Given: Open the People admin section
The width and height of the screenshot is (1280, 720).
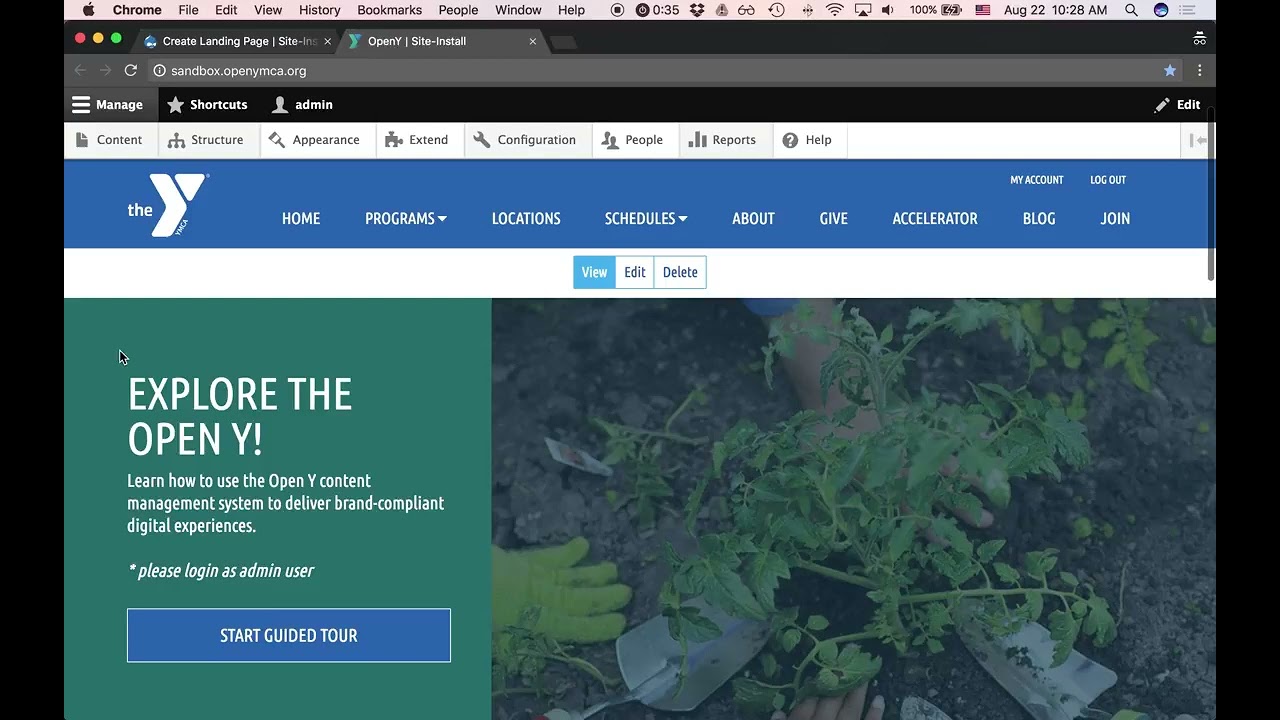Looking at the screenshot, I should (x=633, y=140).
